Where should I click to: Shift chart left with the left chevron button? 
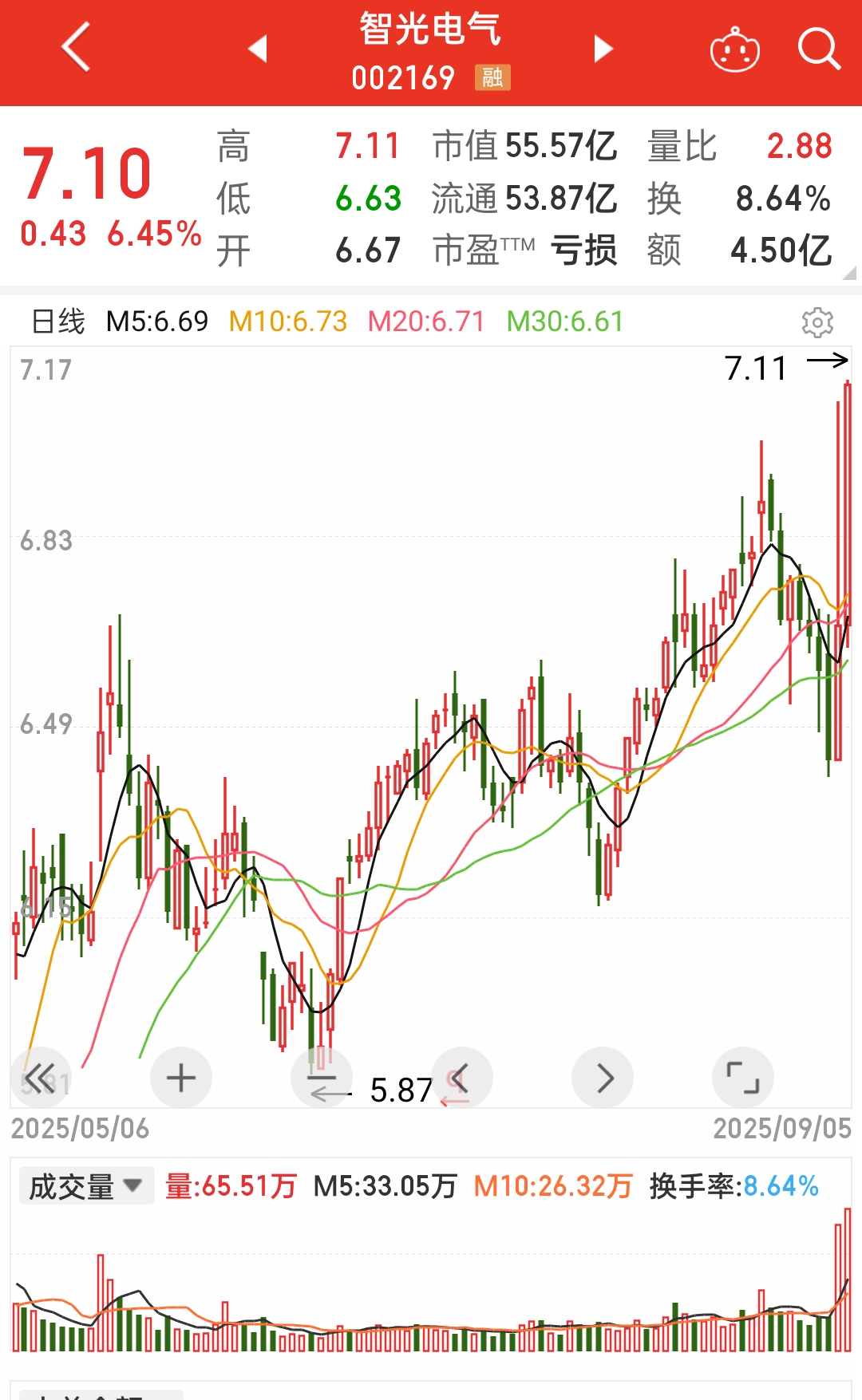[462, 1078]
